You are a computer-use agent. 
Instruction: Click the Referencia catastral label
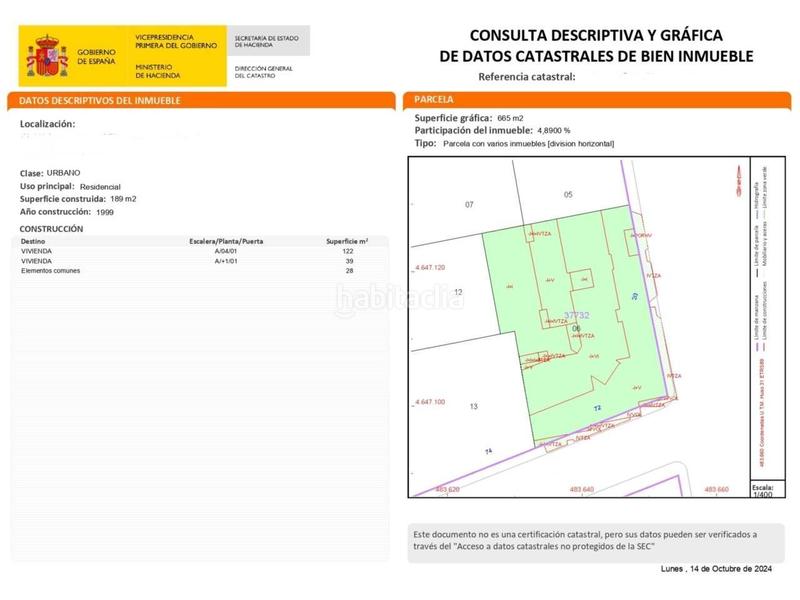(x=525, y=77)
